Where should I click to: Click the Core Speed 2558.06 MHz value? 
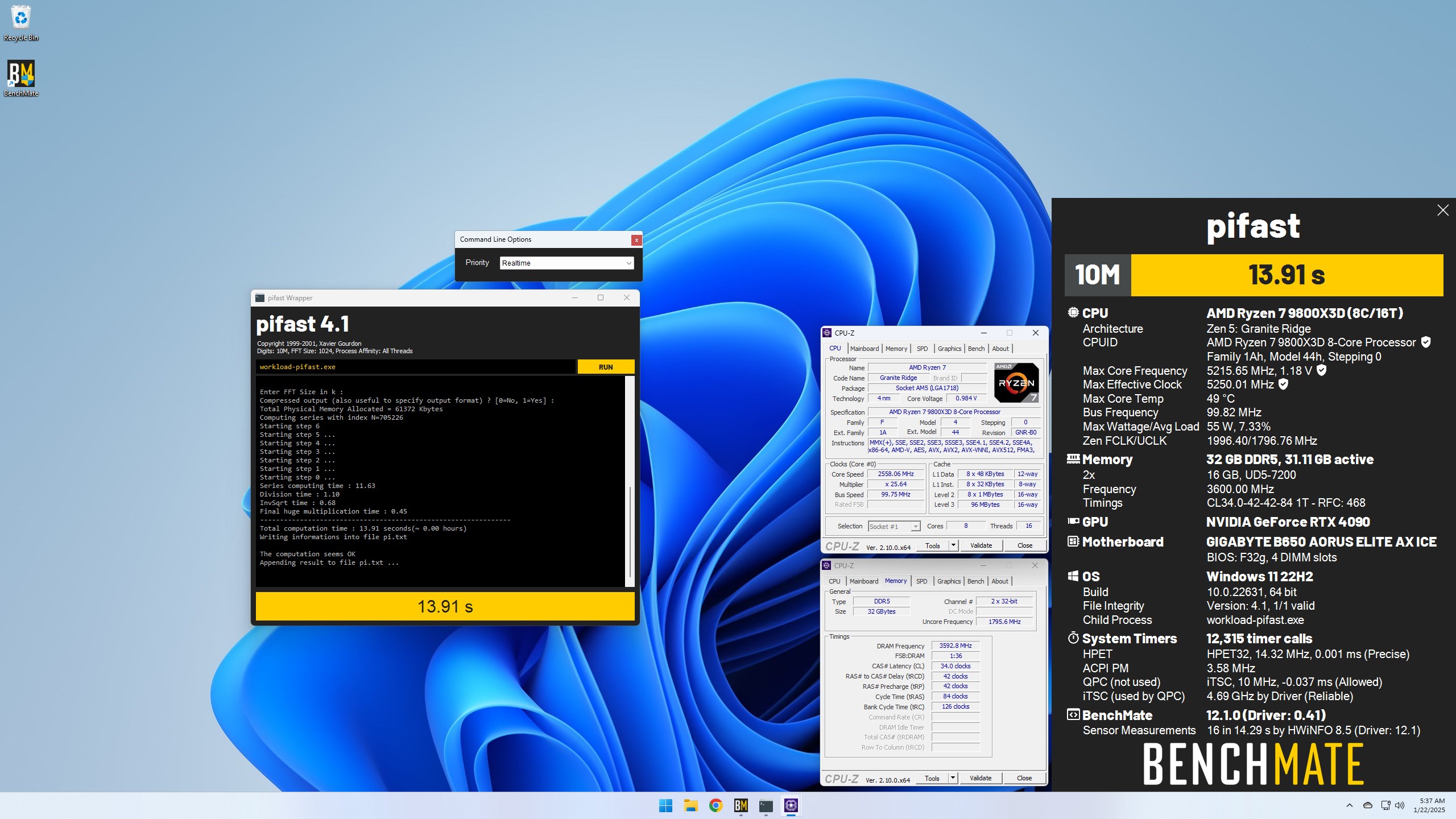(x=896, y=474)
